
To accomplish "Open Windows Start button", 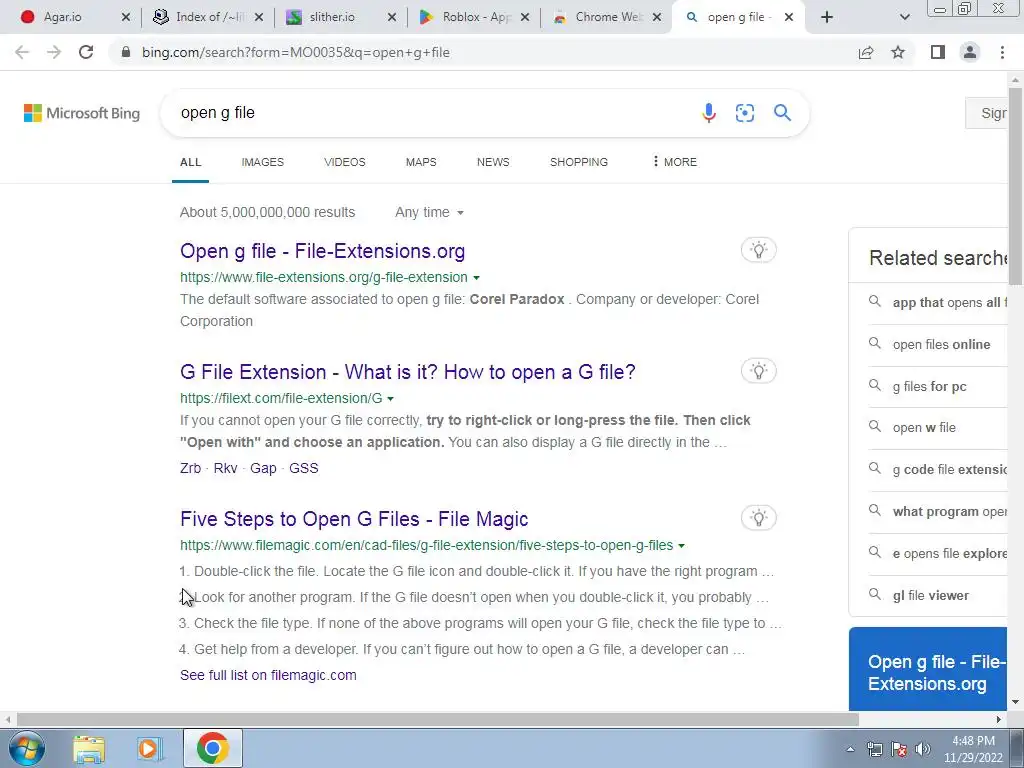I will click(27, 748).
